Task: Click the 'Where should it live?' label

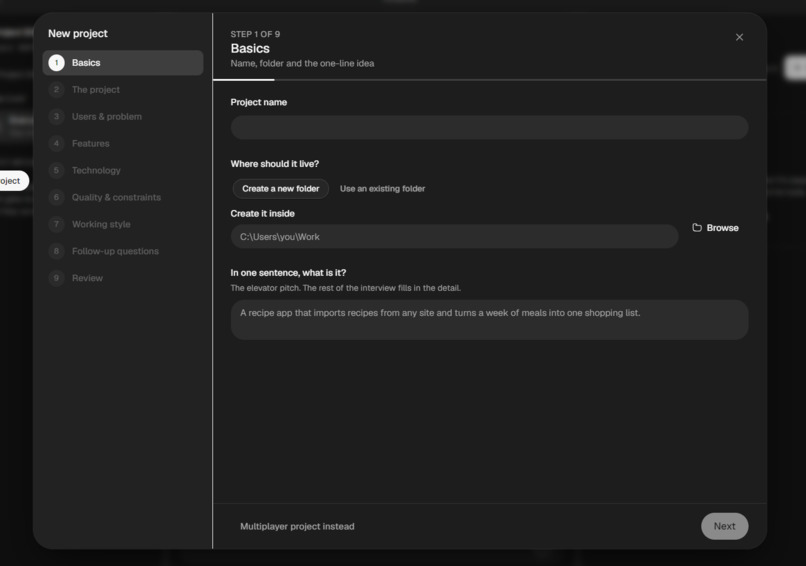Action: point(274,164)
